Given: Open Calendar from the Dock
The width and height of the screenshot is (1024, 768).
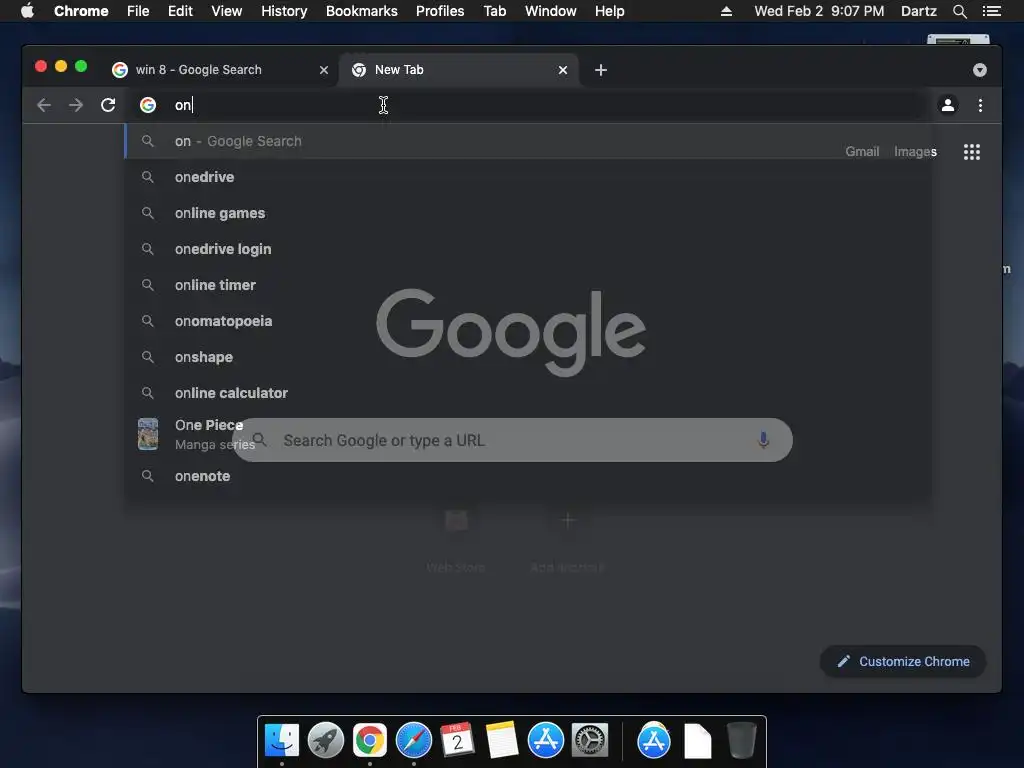Looking at the screenshot, I should (457, 741).
